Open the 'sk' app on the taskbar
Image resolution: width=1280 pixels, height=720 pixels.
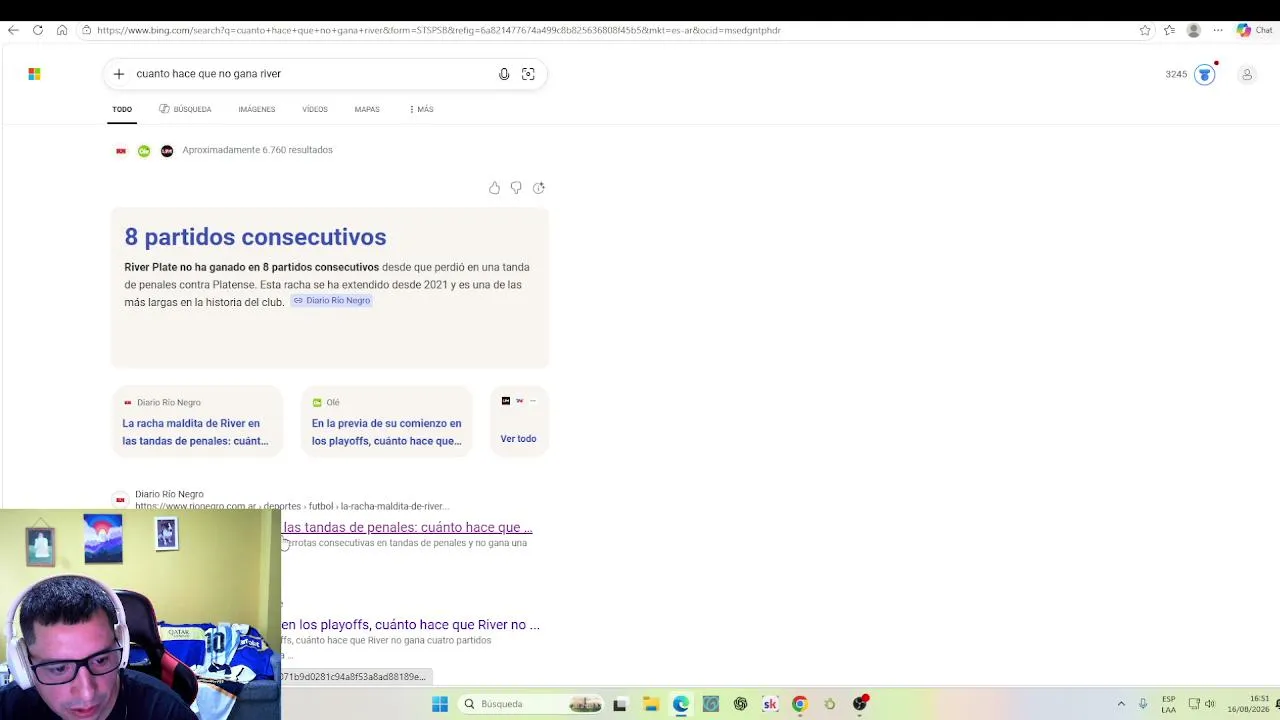(x=770, y=704)
